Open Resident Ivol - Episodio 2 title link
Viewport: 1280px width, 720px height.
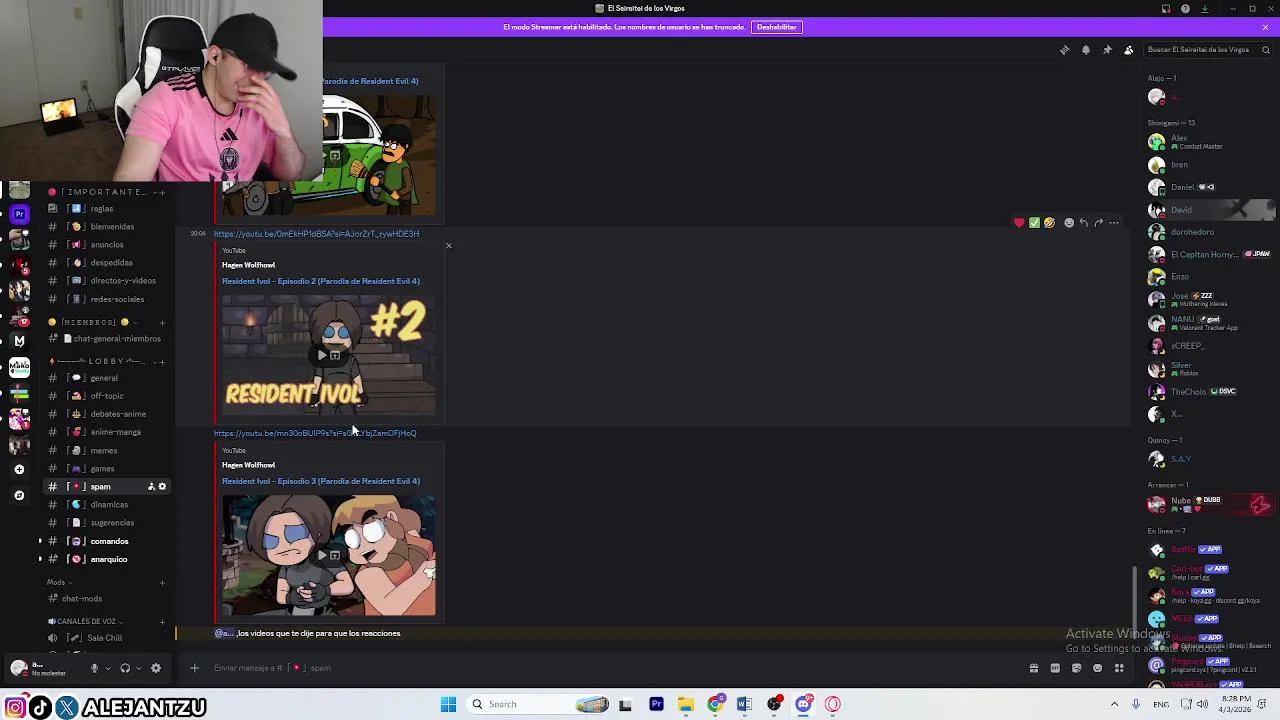(321, 281)
